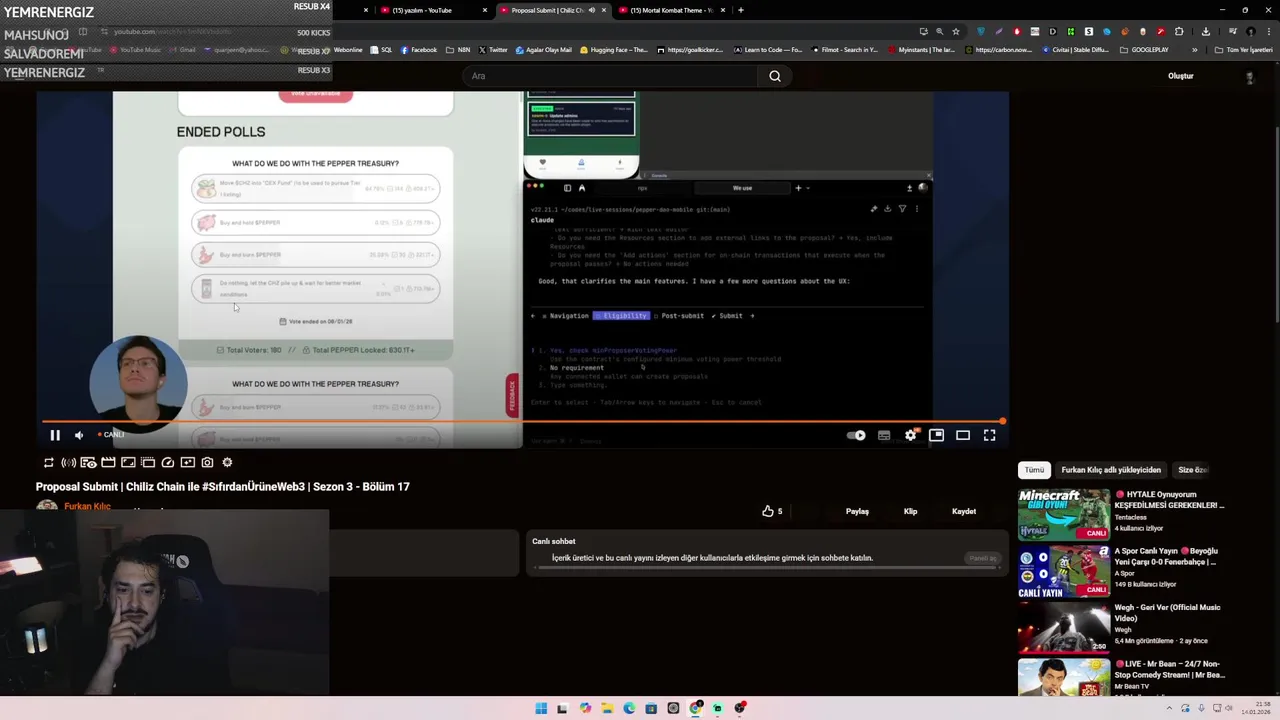Screen dimensions: 1280x720
Task: Open Chrome from the taskbar
Action: 695,708
